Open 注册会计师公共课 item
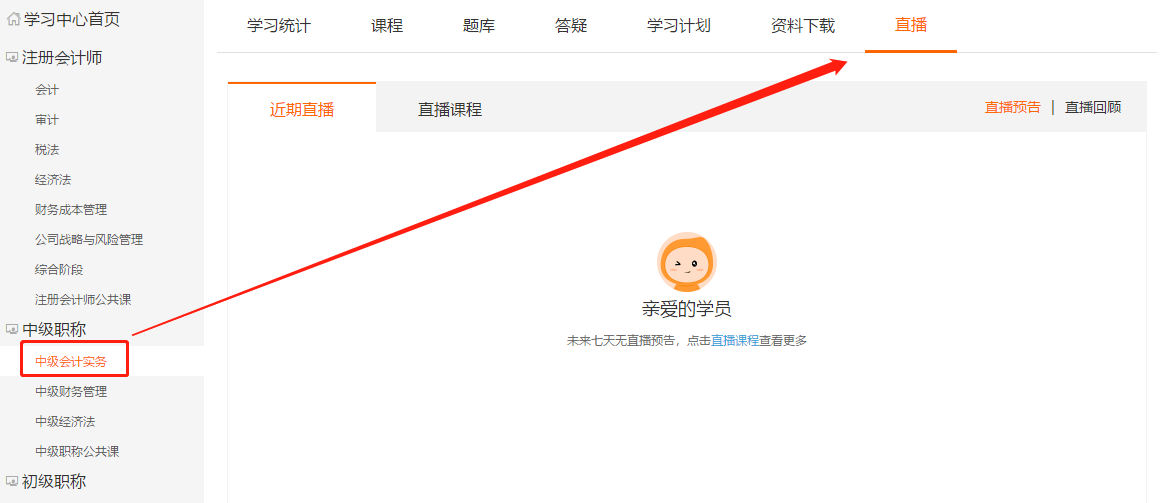Image resolution: width=1164 pixels, height=503 pixels. coord(83,300)
